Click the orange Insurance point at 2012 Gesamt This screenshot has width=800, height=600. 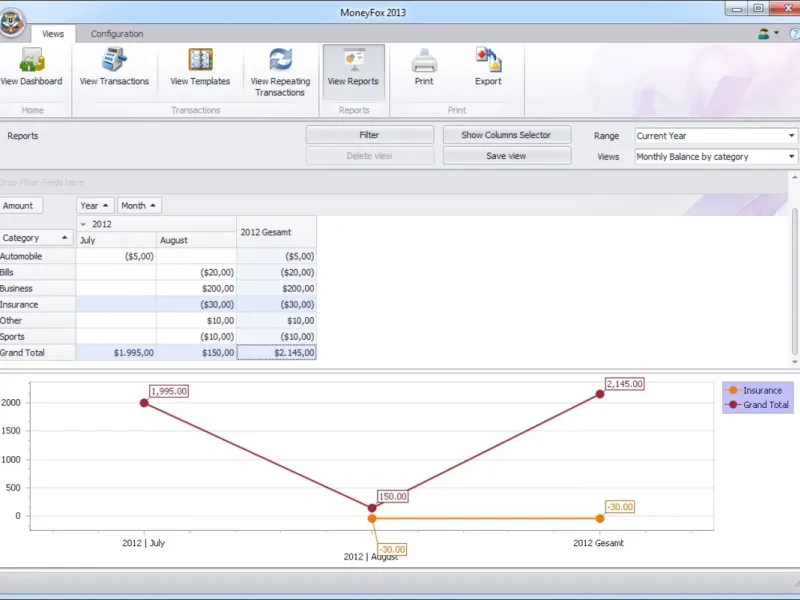pyautogui.click(x=599, y=518)
